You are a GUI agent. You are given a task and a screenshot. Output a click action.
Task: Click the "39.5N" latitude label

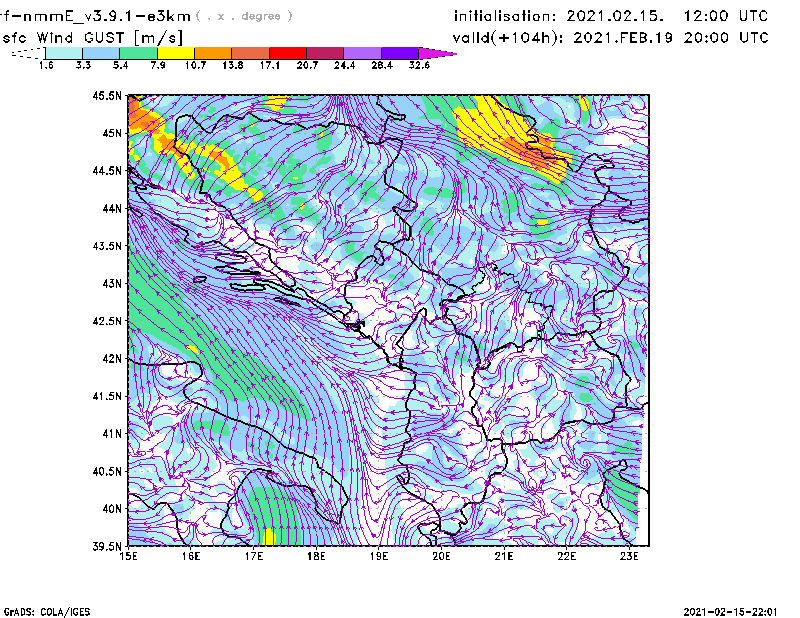107,547
